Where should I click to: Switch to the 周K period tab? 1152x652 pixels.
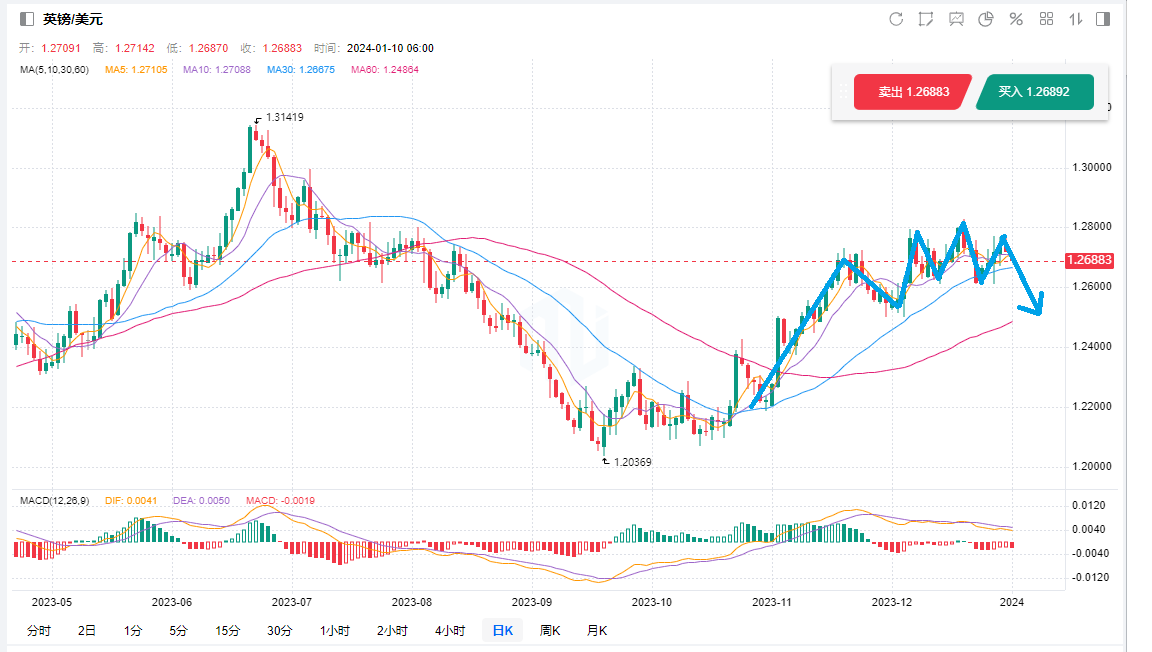(x=550, y=630)
